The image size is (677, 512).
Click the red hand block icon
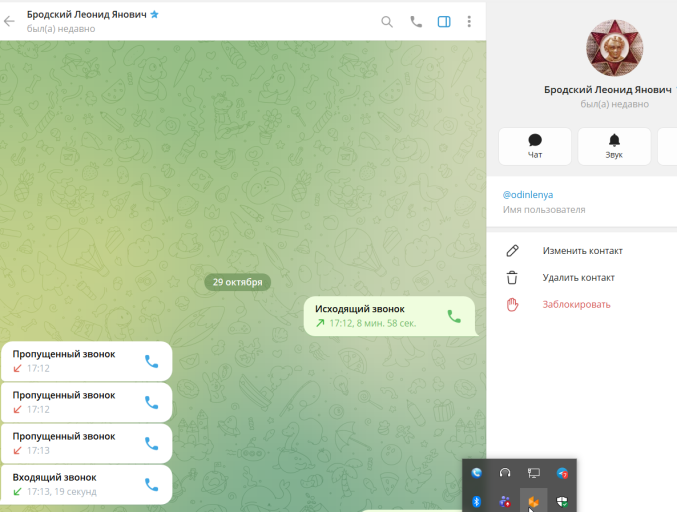click(512, 304)
